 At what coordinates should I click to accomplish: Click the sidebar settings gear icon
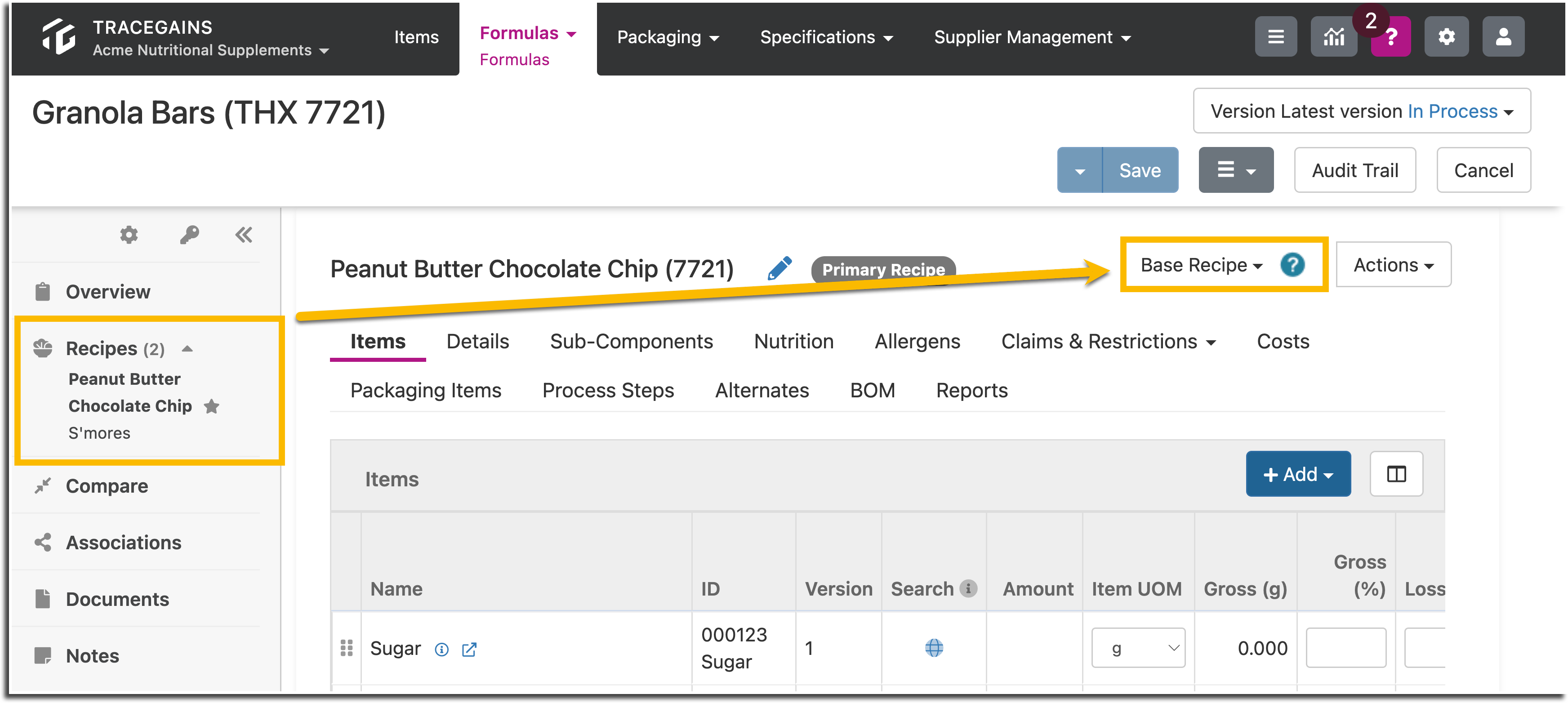click(129, 235)
